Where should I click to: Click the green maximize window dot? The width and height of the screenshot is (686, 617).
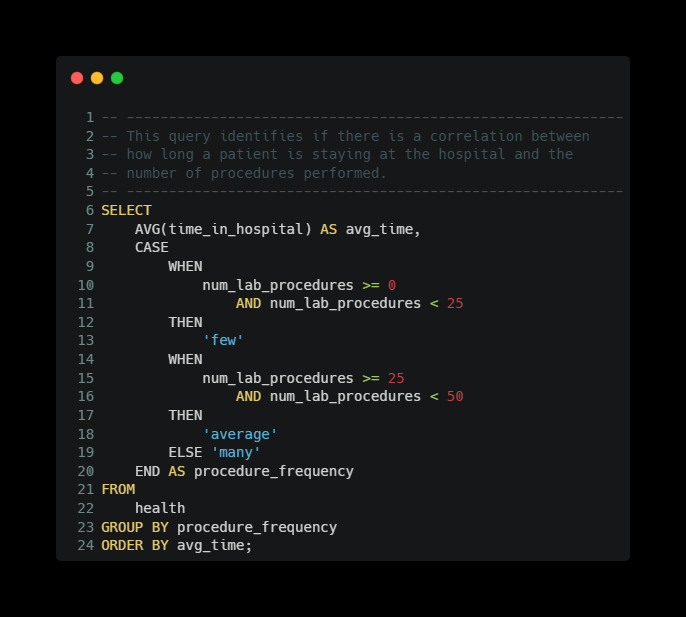[x=117, y=78]
